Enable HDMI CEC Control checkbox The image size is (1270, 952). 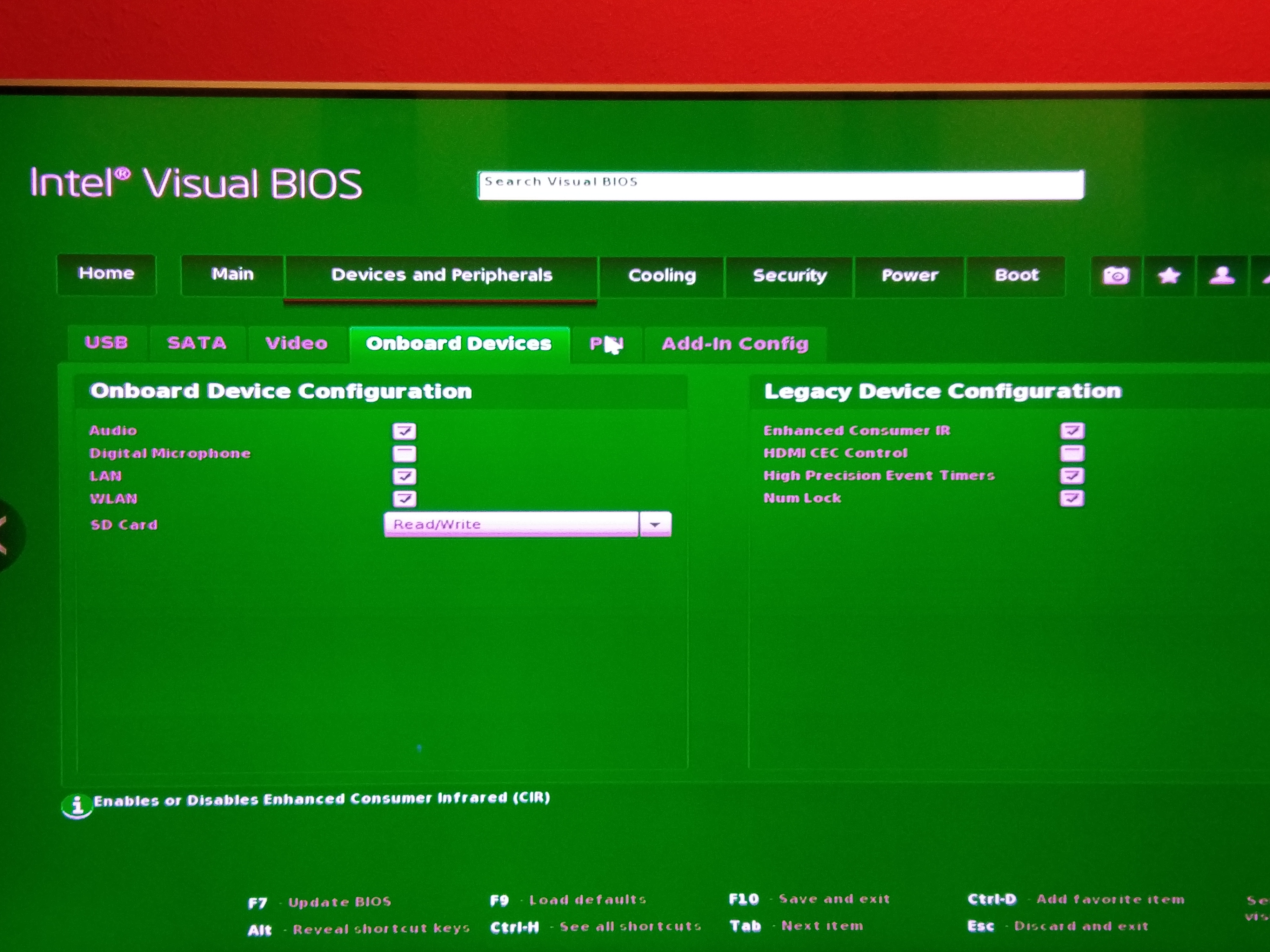click(1071, 453)
